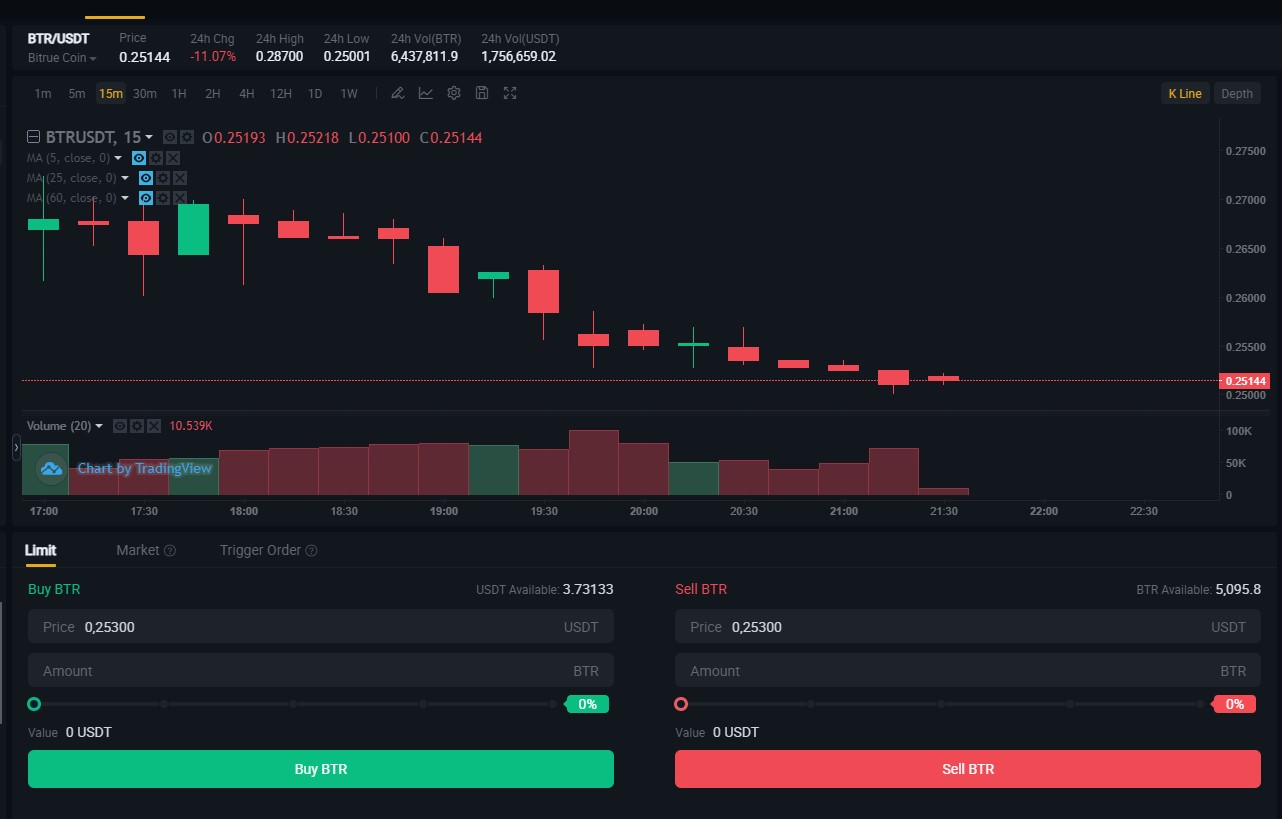Click the green Buy BTR button
1282x819 pixels.
click(x=321, y=769)
